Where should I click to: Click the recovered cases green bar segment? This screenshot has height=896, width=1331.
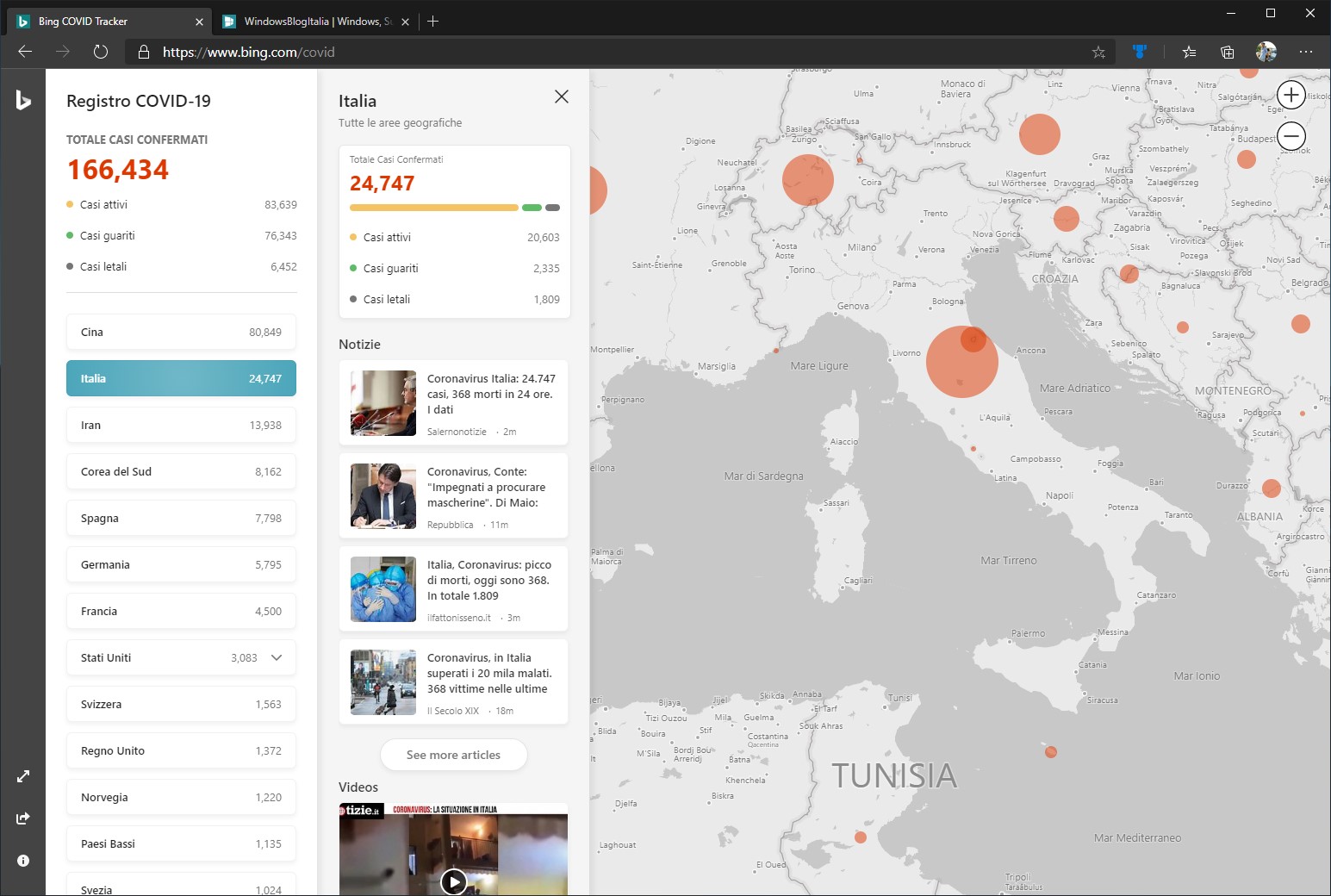532,208
